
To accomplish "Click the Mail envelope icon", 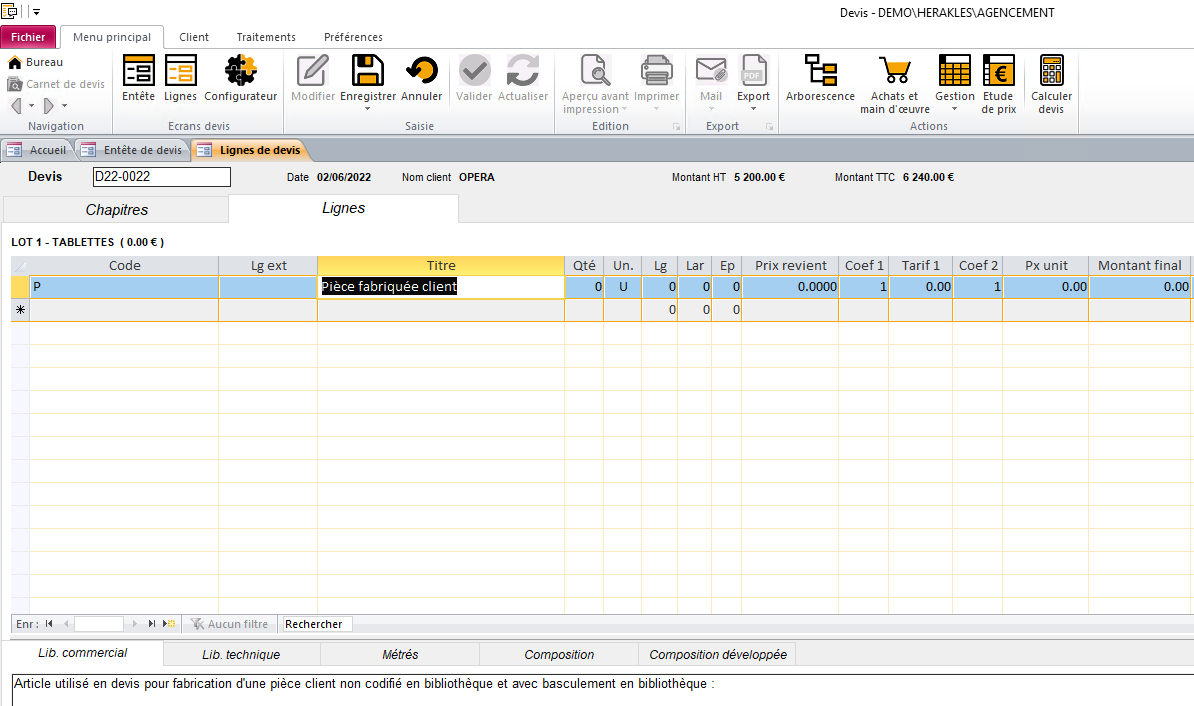I will point(711,72).
